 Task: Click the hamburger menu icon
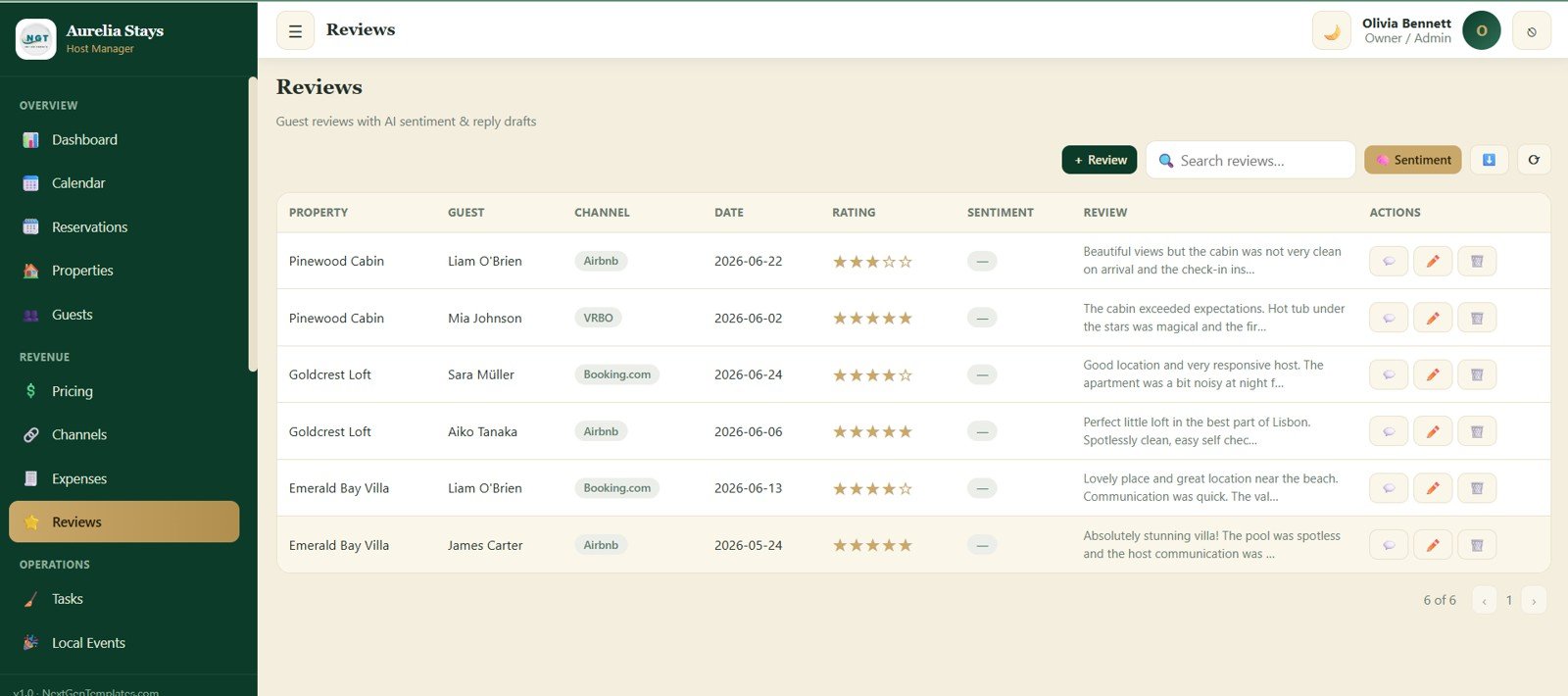(x=295, y=30)
